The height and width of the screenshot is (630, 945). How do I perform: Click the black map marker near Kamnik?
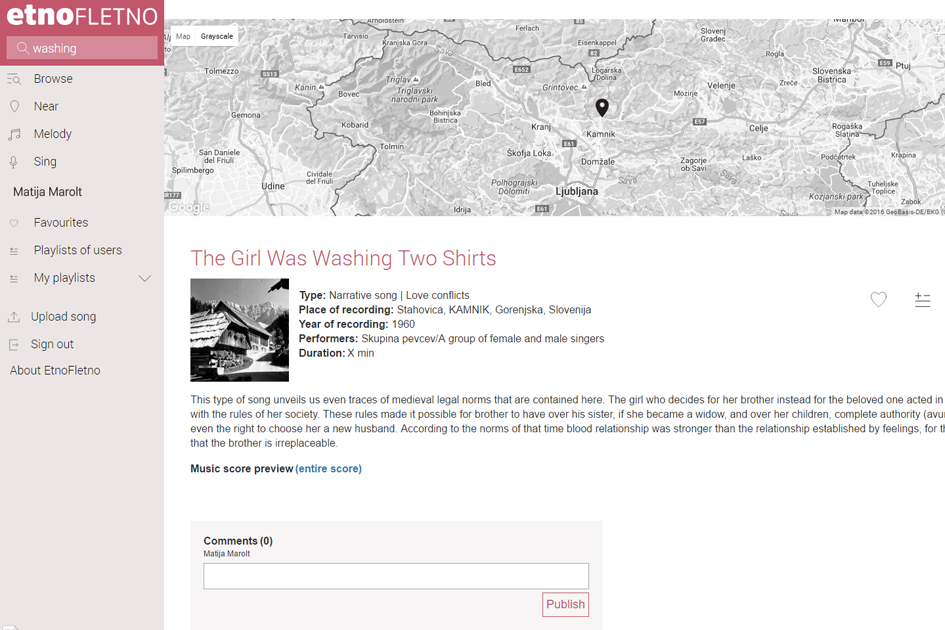pyautogui.click(x=601, y=107)
